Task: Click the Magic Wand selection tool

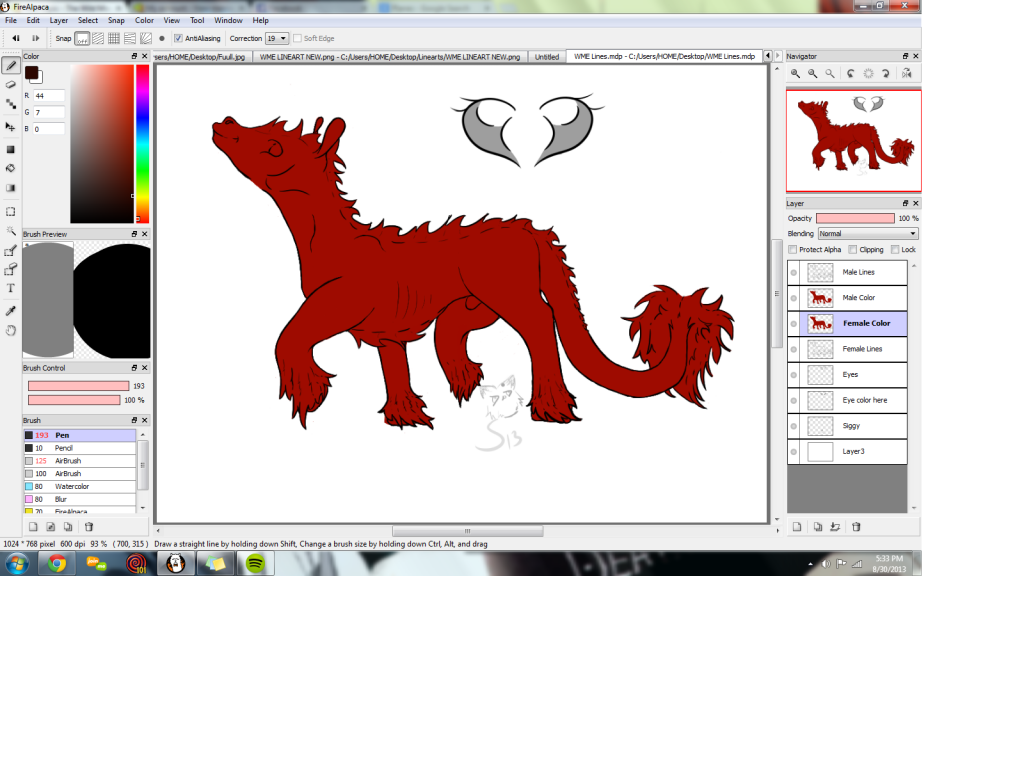Action: click(11, 230)
